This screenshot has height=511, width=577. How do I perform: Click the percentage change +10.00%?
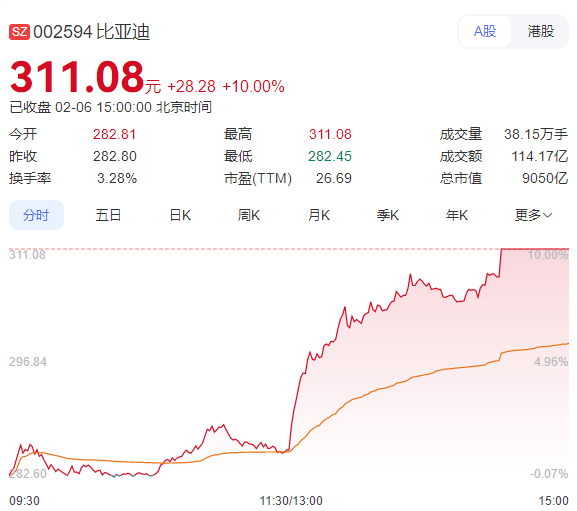coord(253,86)
